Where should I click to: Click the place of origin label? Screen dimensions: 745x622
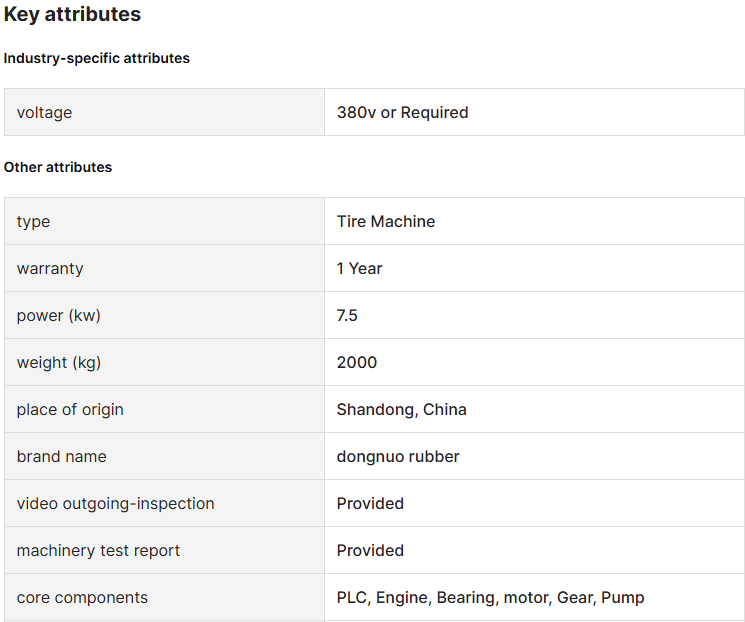click(x=70, y=410)
